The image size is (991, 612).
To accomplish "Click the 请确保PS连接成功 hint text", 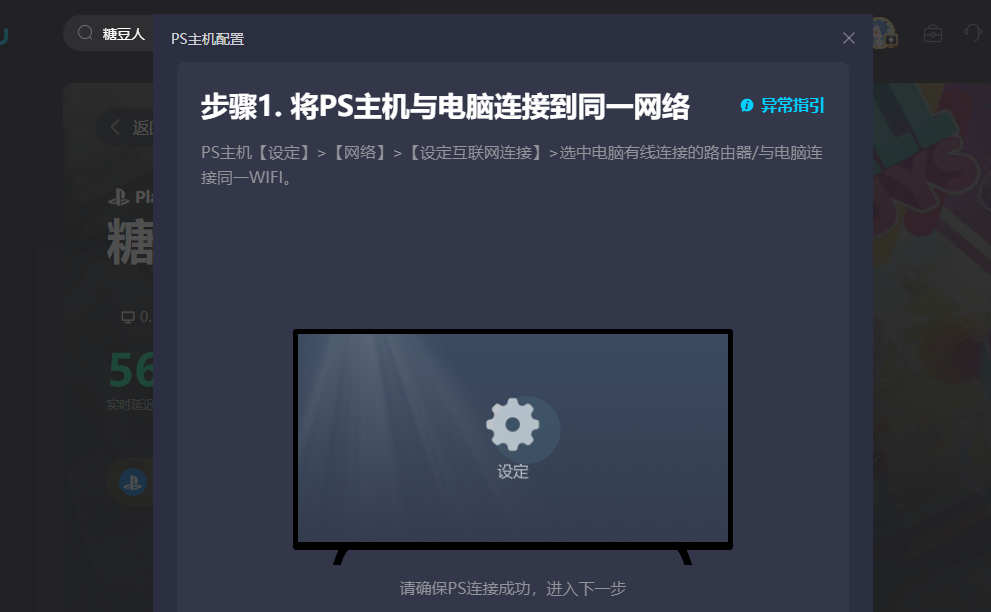I will [513, 589].
